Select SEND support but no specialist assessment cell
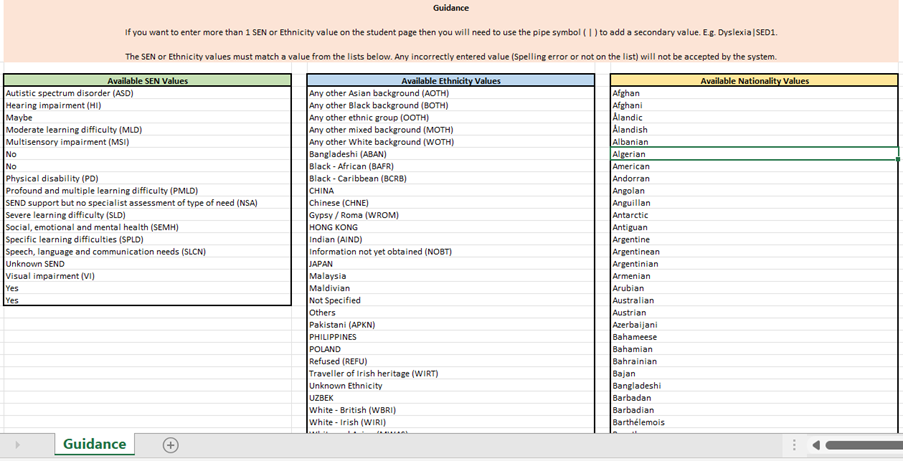This screenshot has width=903, height=461. click(147, 203)
